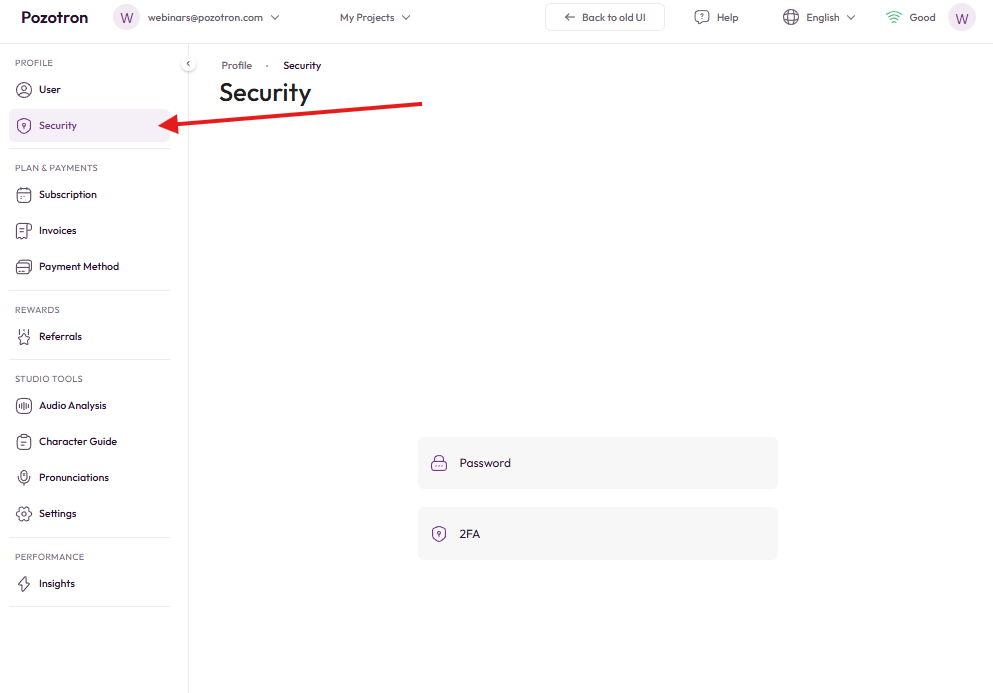Click the Insights lightning bolt icon
The width and height of the screenshot is (993, 693).
coord(24,584)
